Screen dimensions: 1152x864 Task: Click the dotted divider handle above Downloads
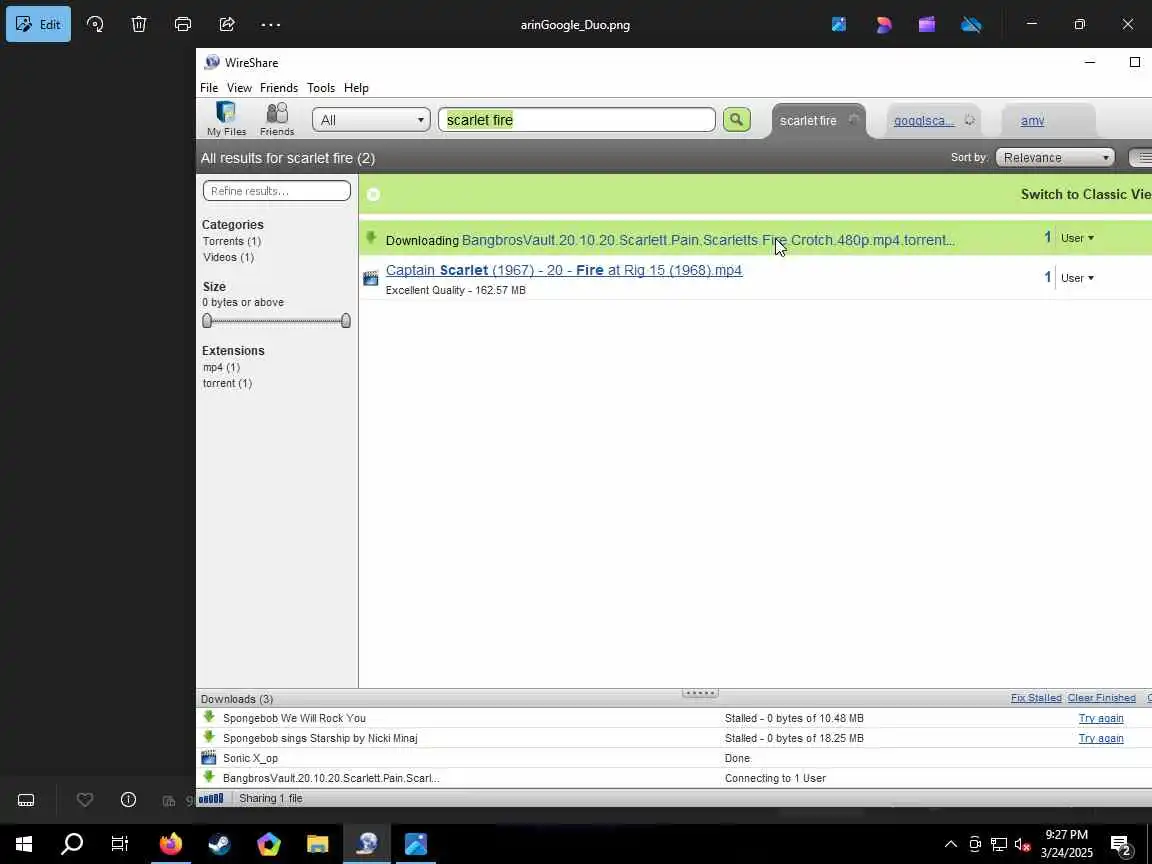coord(699,693)
